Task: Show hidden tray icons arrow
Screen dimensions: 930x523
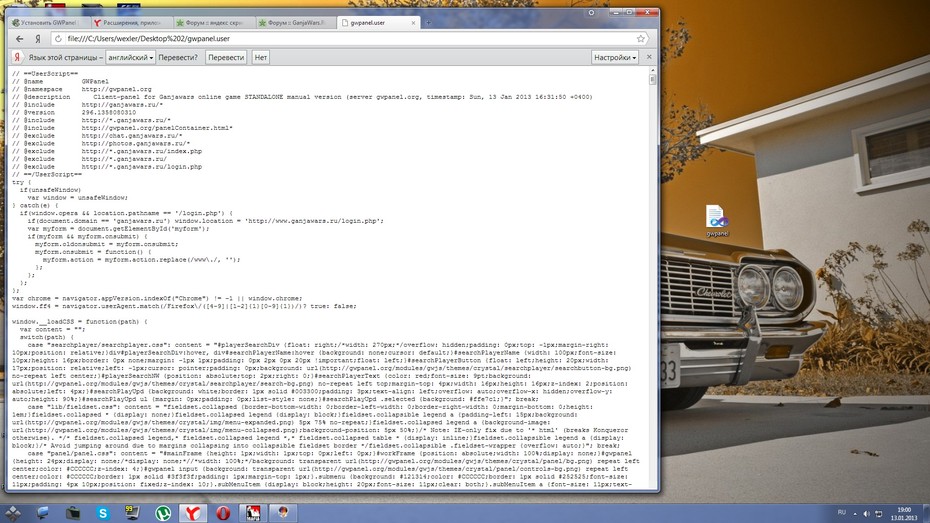Action: coord(855,514)
